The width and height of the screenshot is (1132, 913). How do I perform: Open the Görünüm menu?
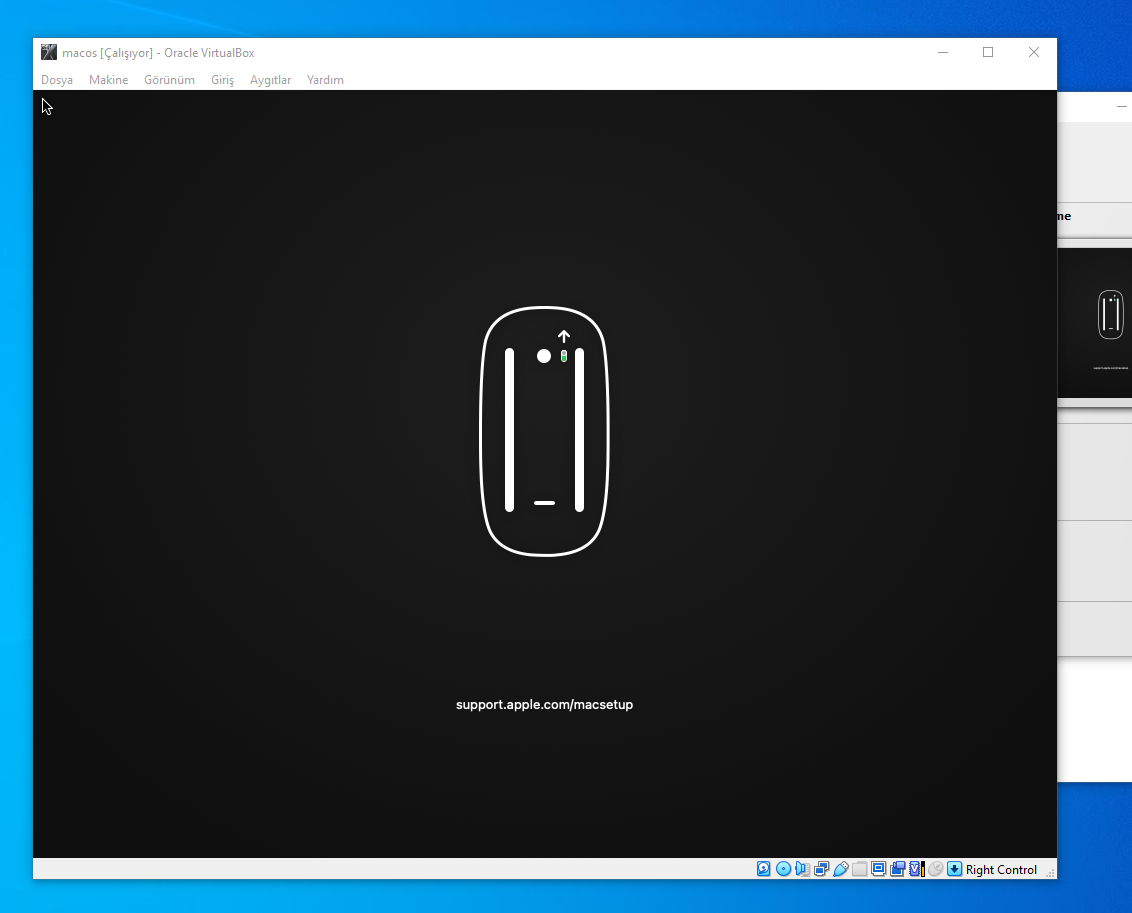pos(169,80)
